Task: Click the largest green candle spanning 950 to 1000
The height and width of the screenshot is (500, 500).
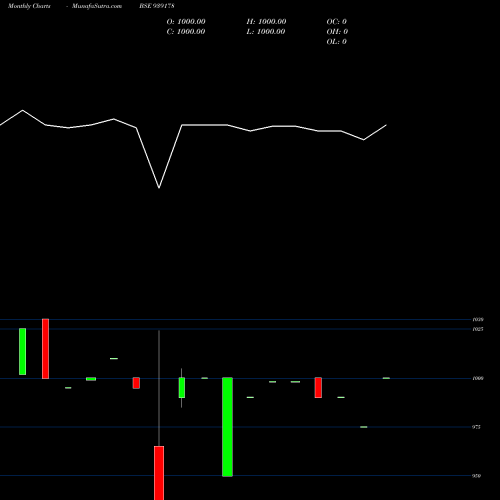Action: click(227, 427)
